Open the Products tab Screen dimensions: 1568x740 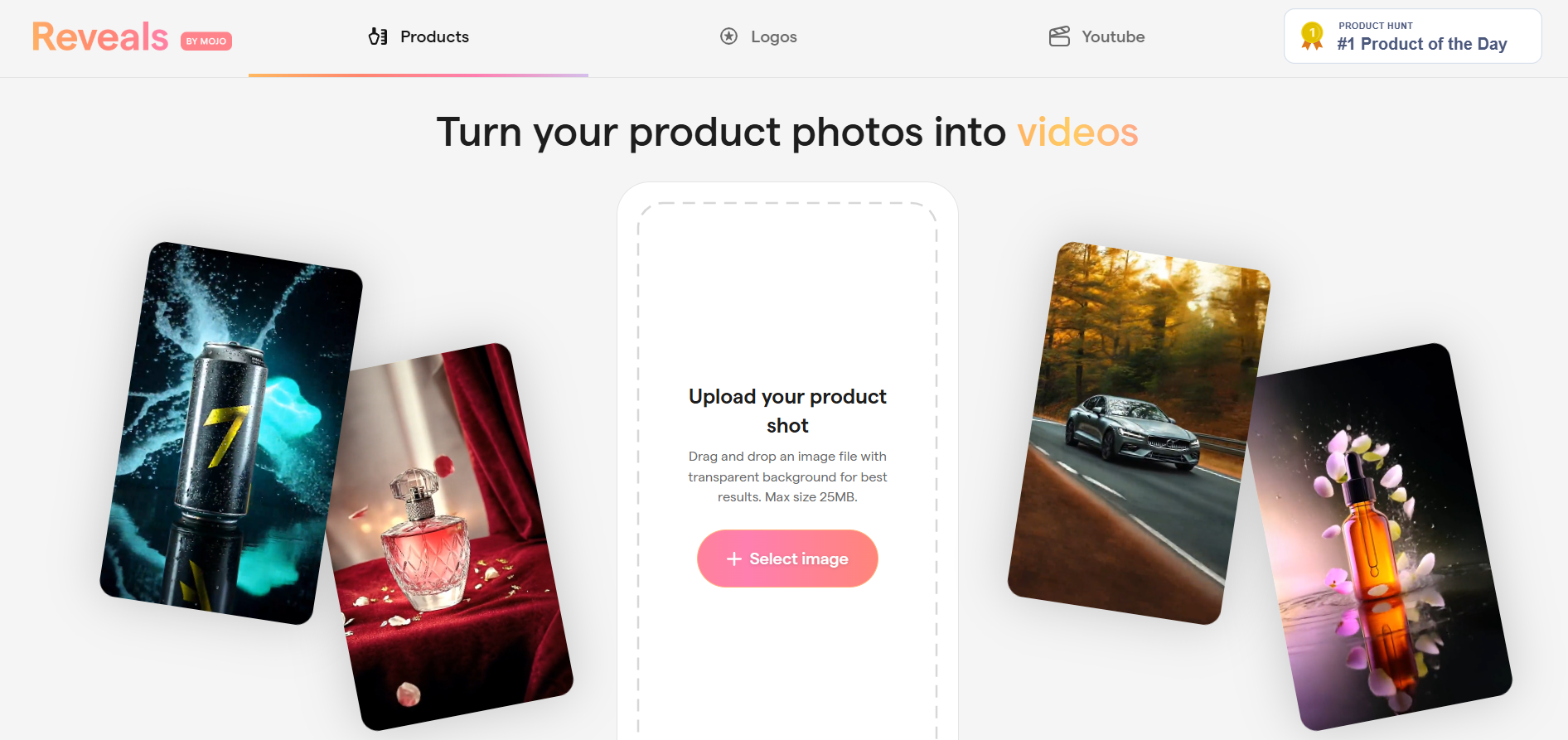coord(419,37)
